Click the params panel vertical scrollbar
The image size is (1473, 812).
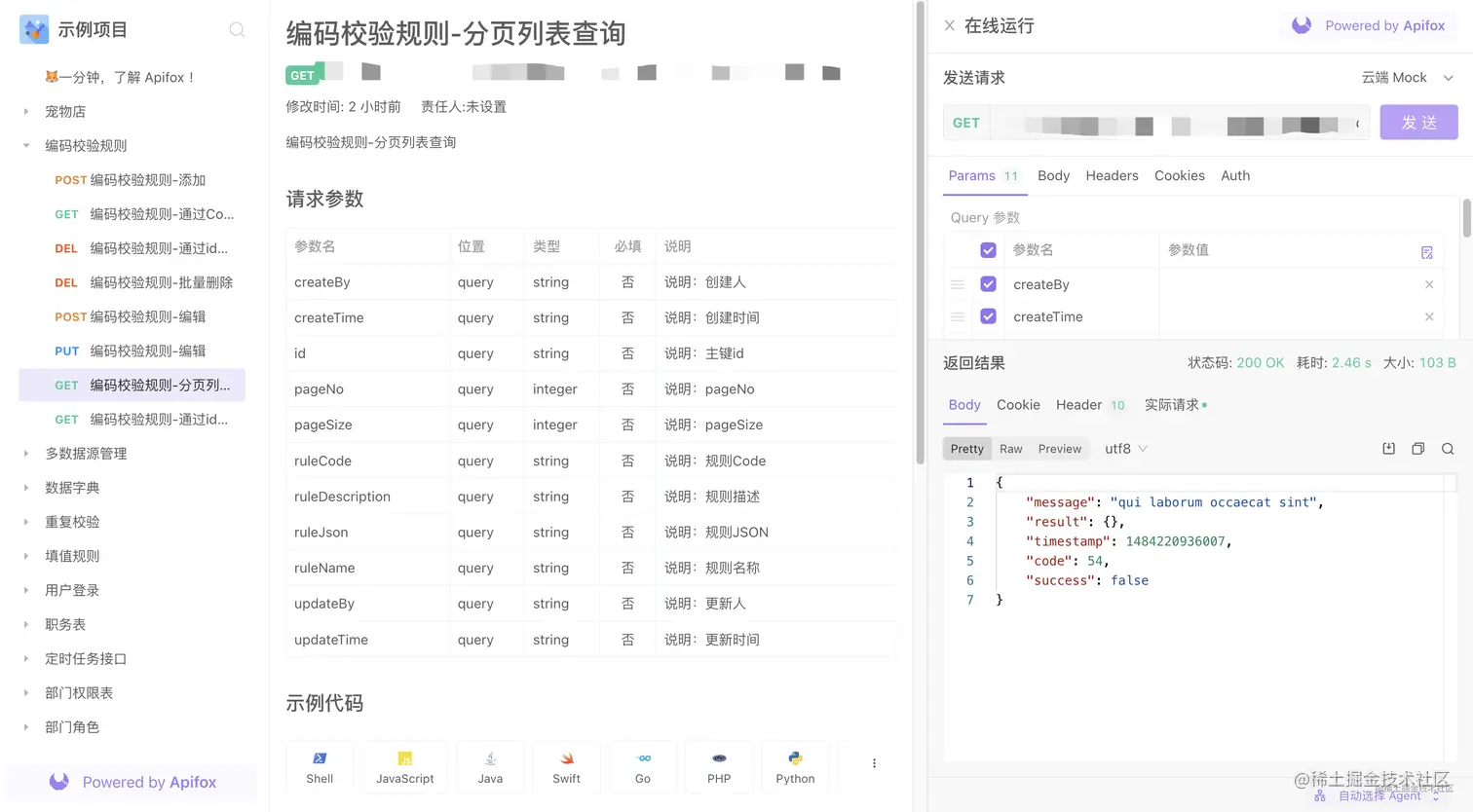click(1467, 218)
